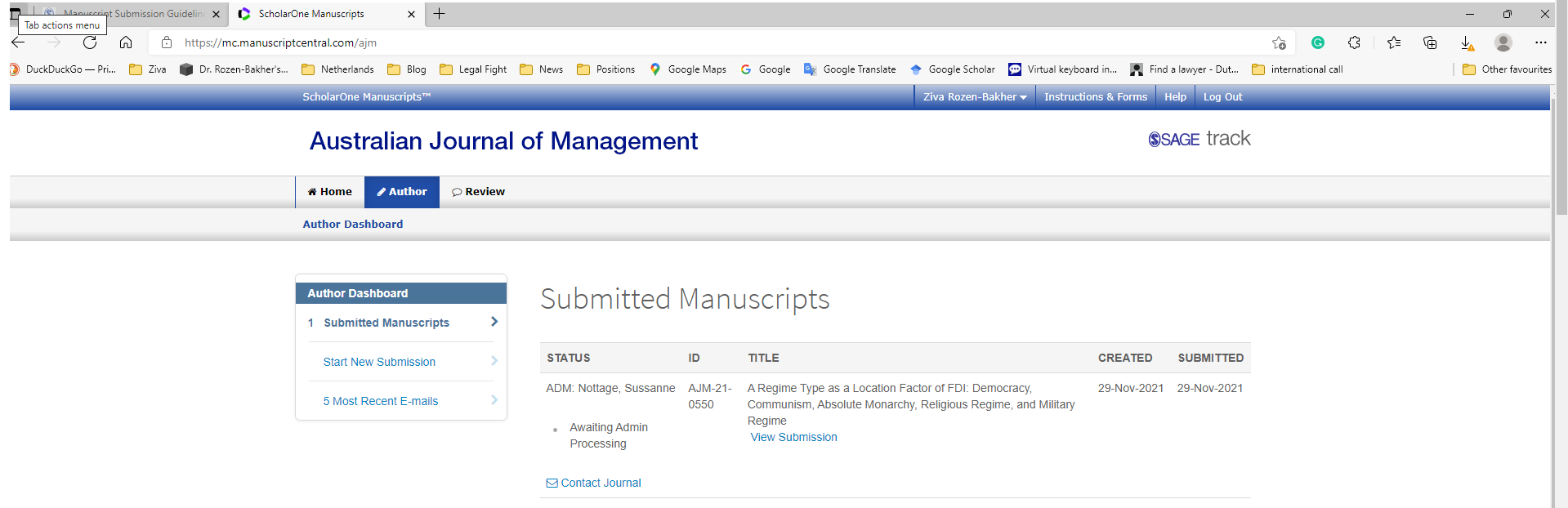Click Awaiting Admin Processing status text
This screenshot has width=1568, height=508.
click(609, 435)
